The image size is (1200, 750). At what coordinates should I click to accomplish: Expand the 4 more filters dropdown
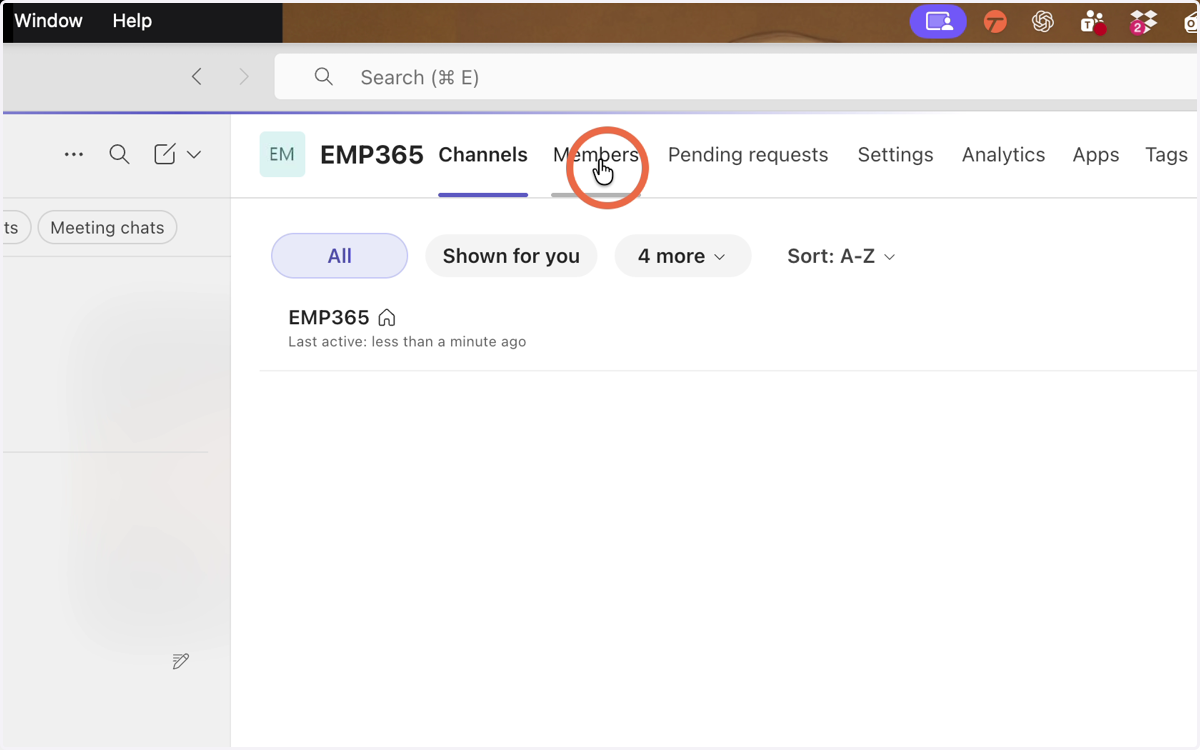tap(682, 256)
